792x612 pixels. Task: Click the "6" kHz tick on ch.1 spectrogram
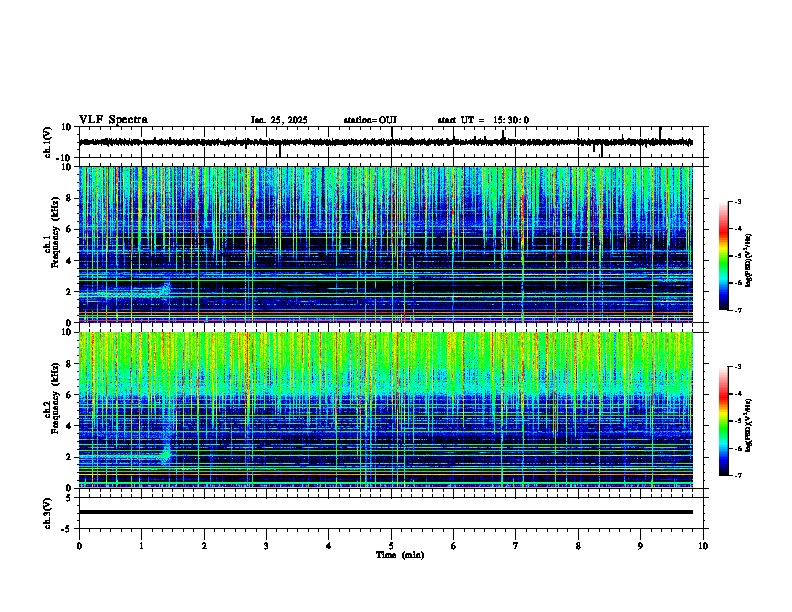pyautogui.click(x=69, y=229)
